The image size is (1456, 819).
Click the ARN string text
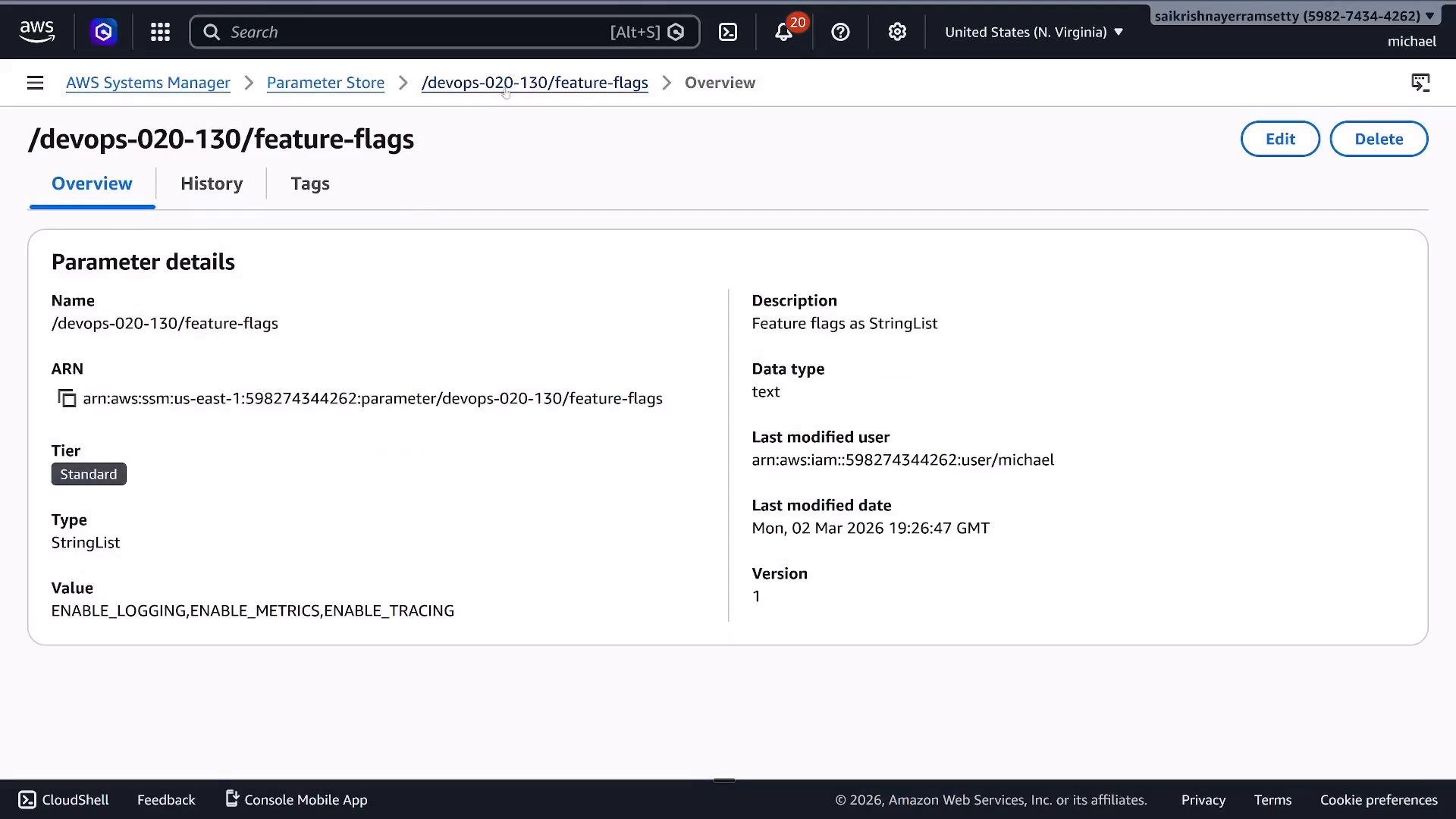tap(372, 398)
